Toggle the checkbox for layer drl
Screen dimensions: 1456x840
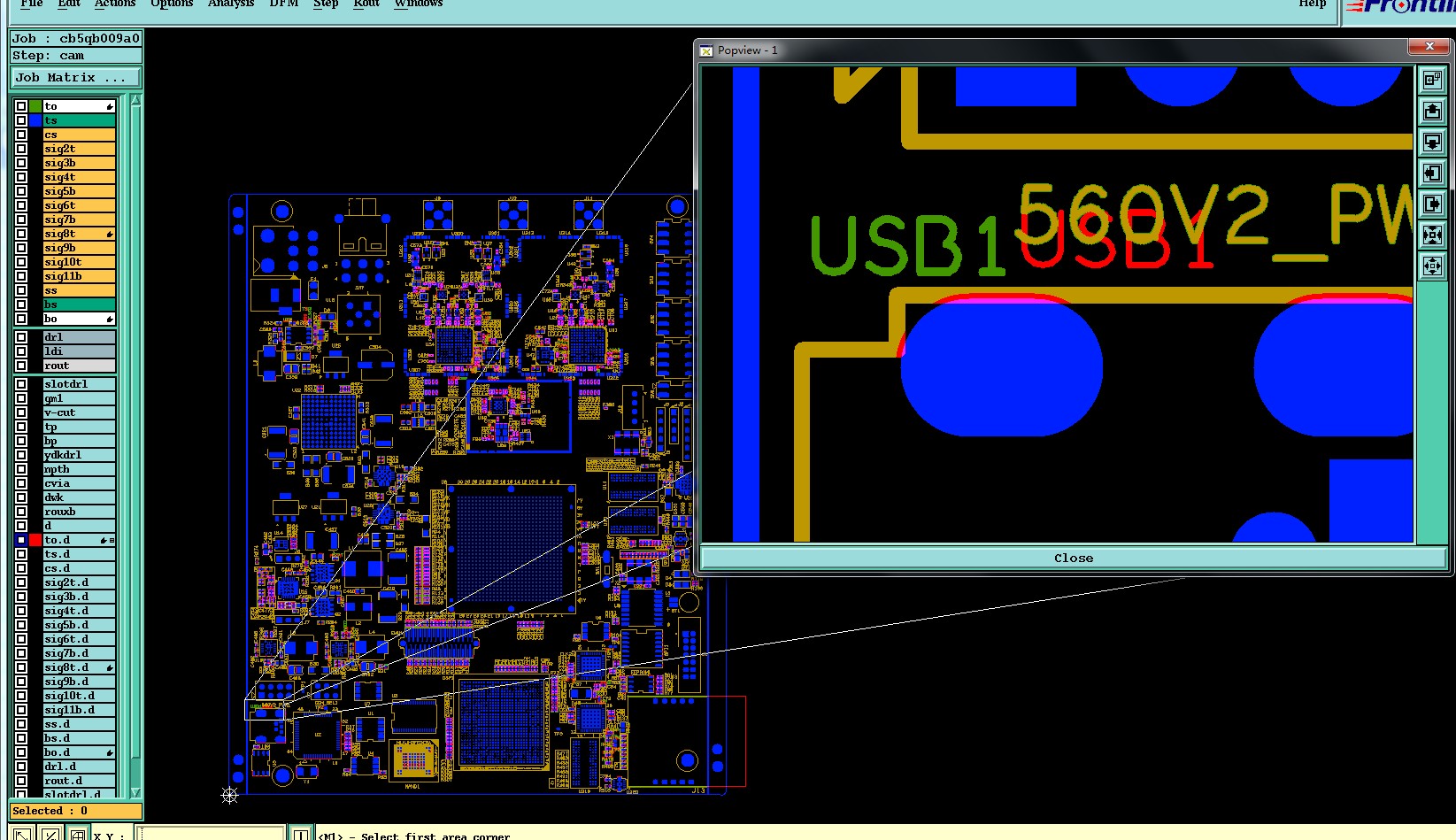[21, 337]
